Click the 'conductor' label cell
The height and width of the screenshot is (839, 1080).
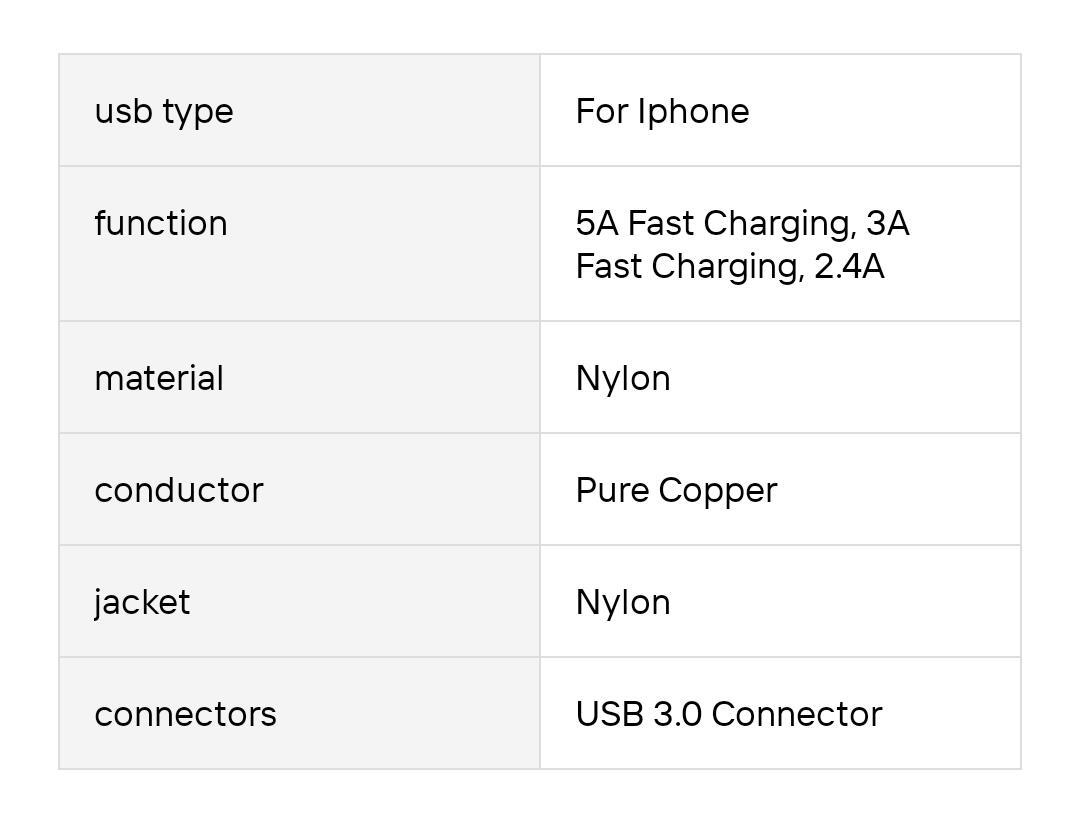pos(300,490)
